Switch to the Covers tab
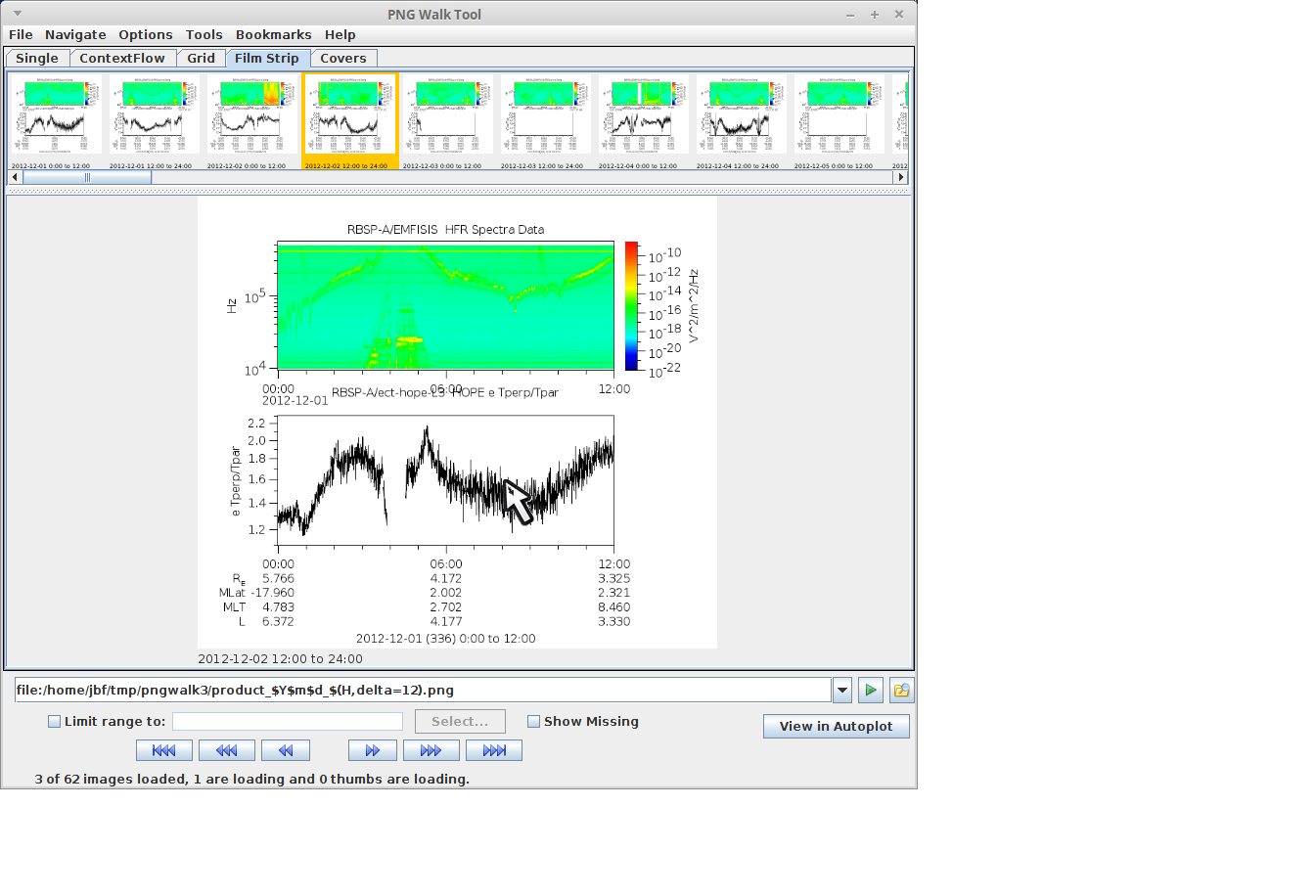 click(342, 59)
